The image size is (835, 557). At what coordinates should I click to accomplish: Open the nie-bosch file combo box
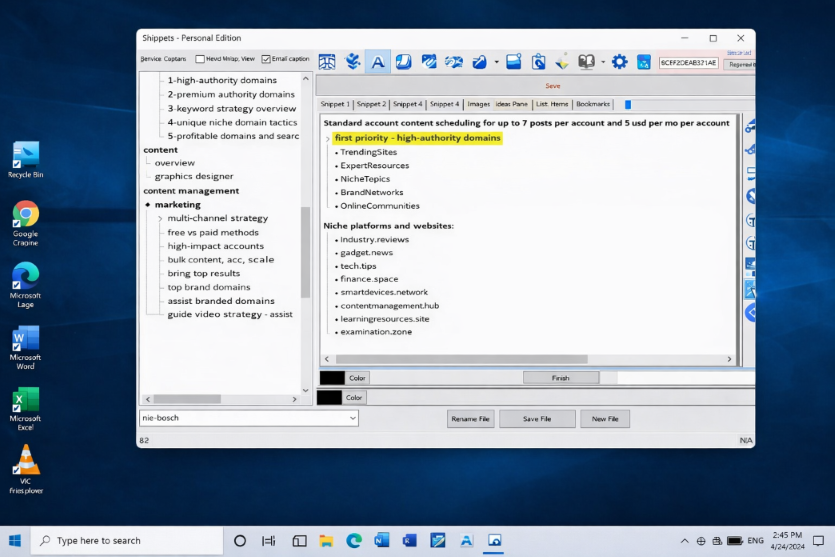249,418
